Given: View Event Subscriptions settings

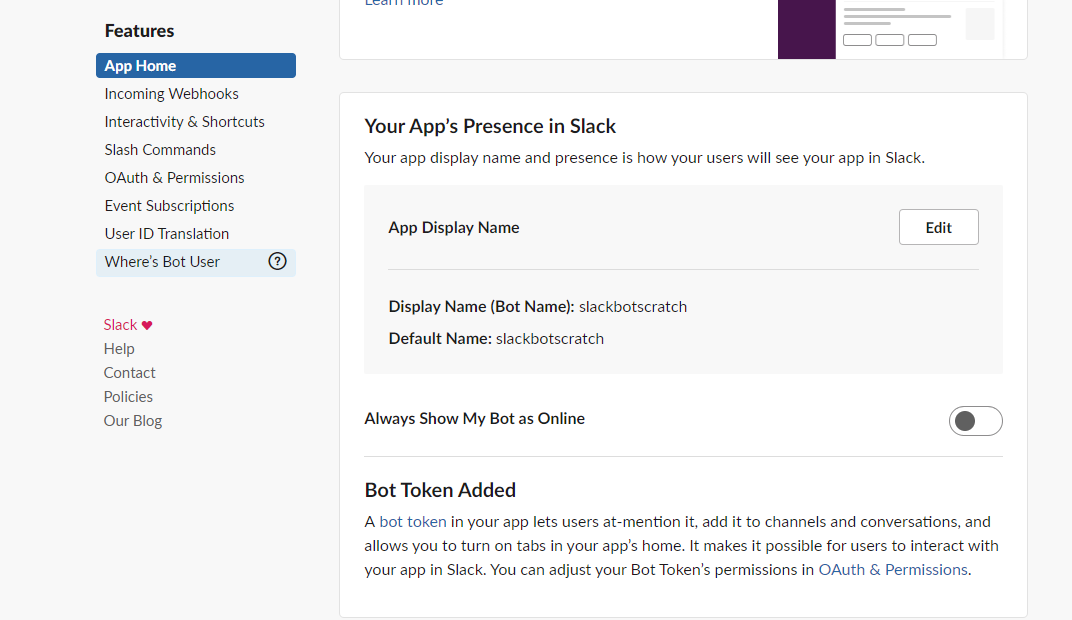Looking at the screenshot, I should (169, 205).
